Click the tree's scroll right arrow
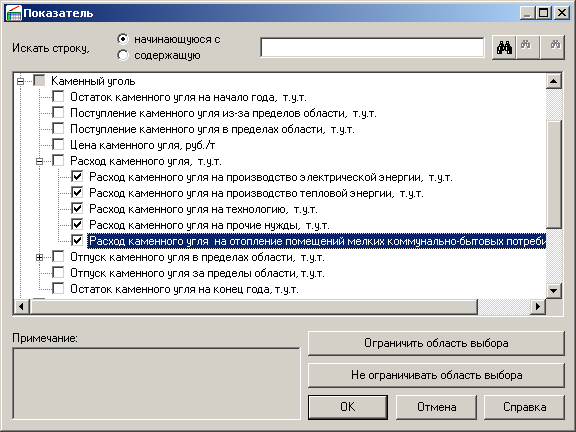The image size is (576, 432). click(x=538, y=306)
